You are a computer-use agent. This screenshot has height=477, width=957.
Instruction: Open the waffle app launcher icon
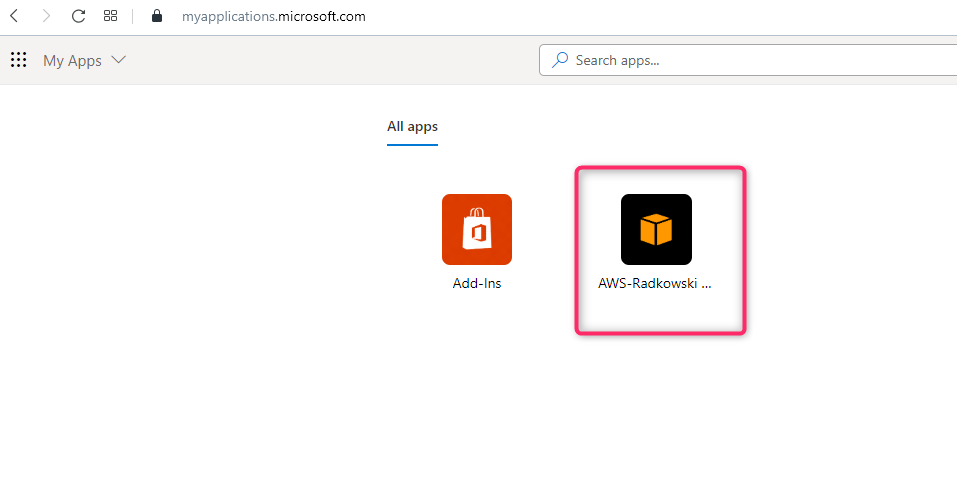(x=18, y=60)
